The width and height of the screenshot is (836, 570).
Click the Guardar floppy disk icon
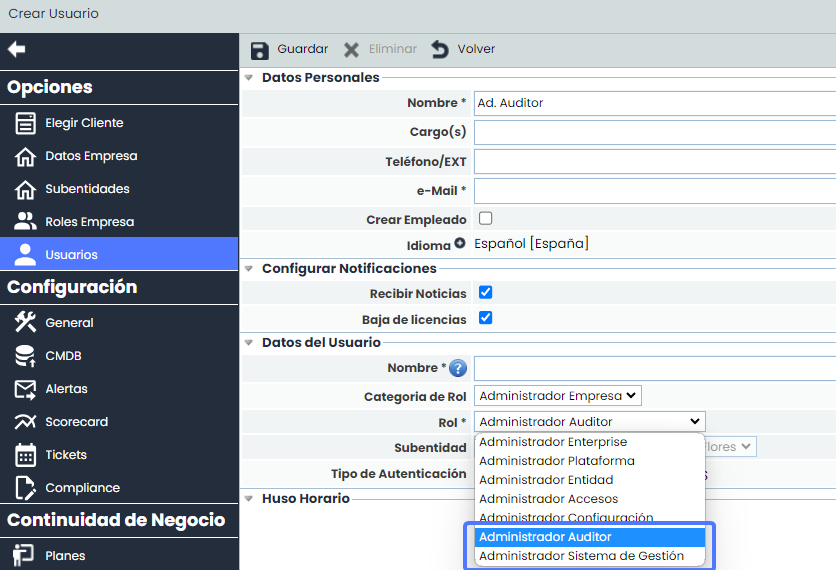click(260, 50)
